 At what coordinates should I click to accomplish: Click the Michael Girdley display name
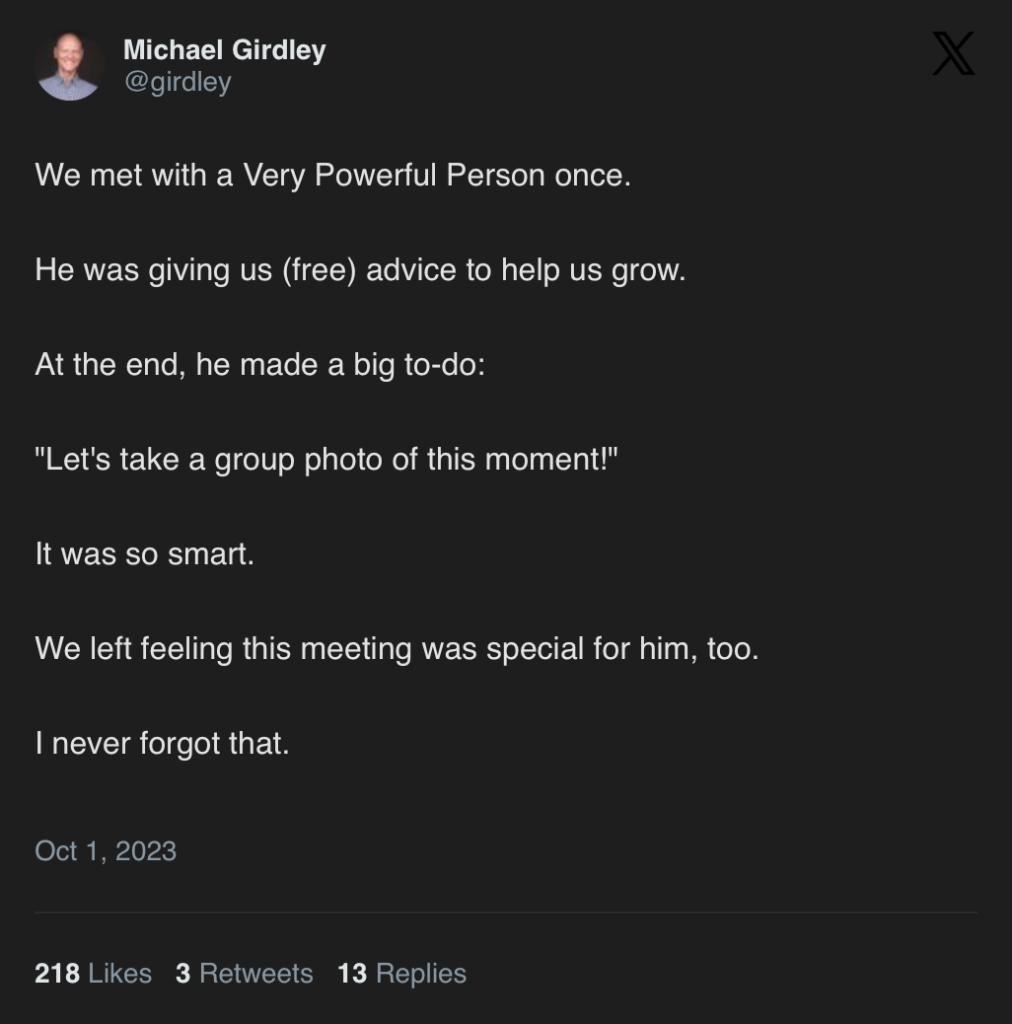click(x=224, y=50)
